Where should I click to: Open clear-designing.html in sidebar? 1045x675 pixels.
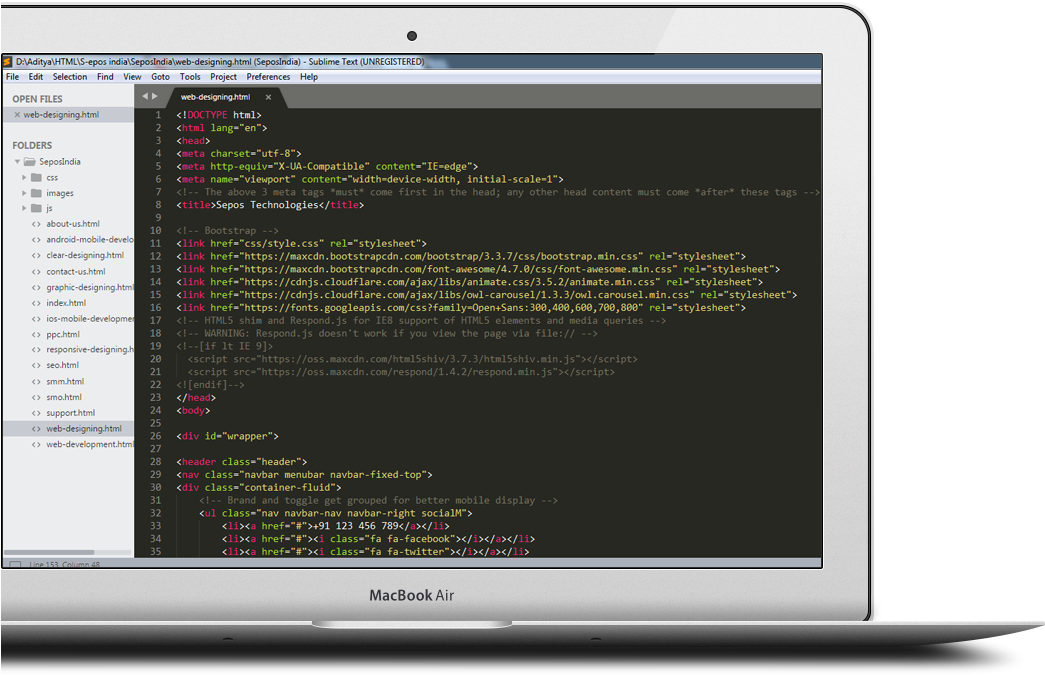(x=85, y=255)
